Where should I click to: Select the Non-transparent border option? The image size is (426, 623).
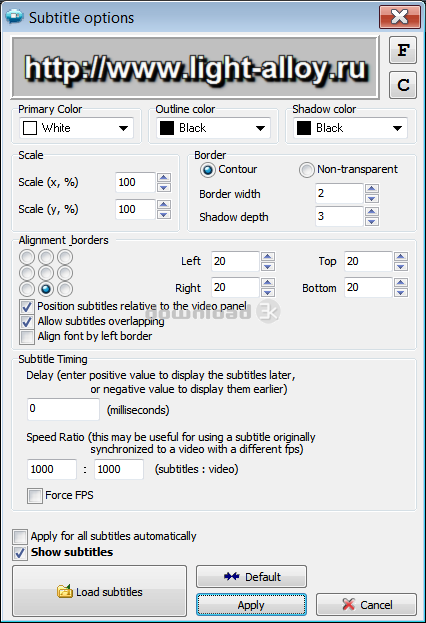tap(306, 170)
